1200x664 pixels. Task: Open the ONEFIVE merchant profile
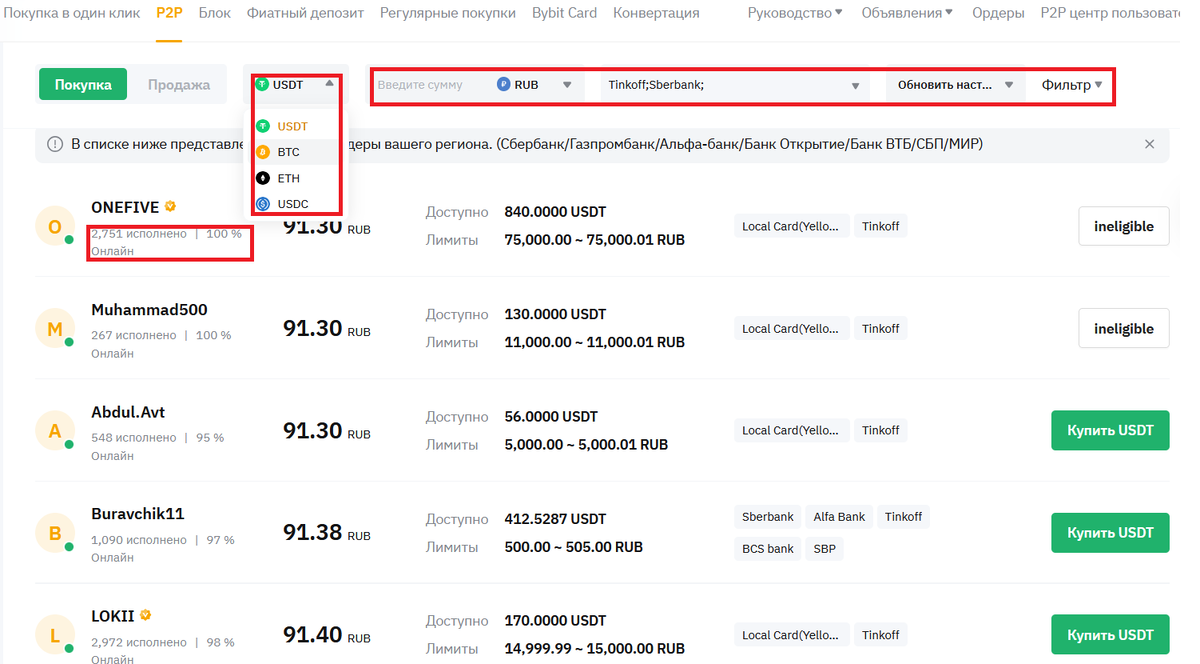pyautogui.click(x=125, y=207)
